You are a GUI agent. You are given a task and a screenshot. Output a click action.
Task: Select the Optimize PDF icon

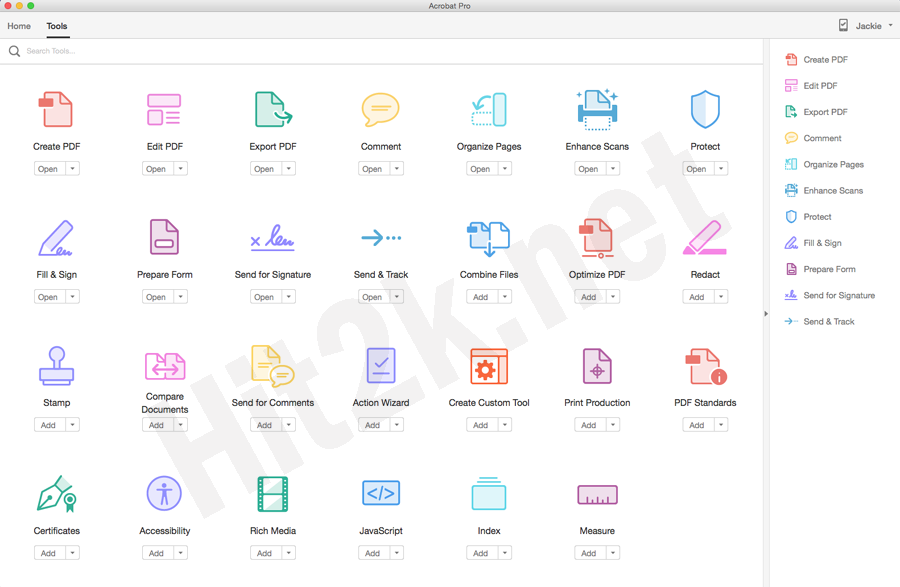(x=596, y=238)
